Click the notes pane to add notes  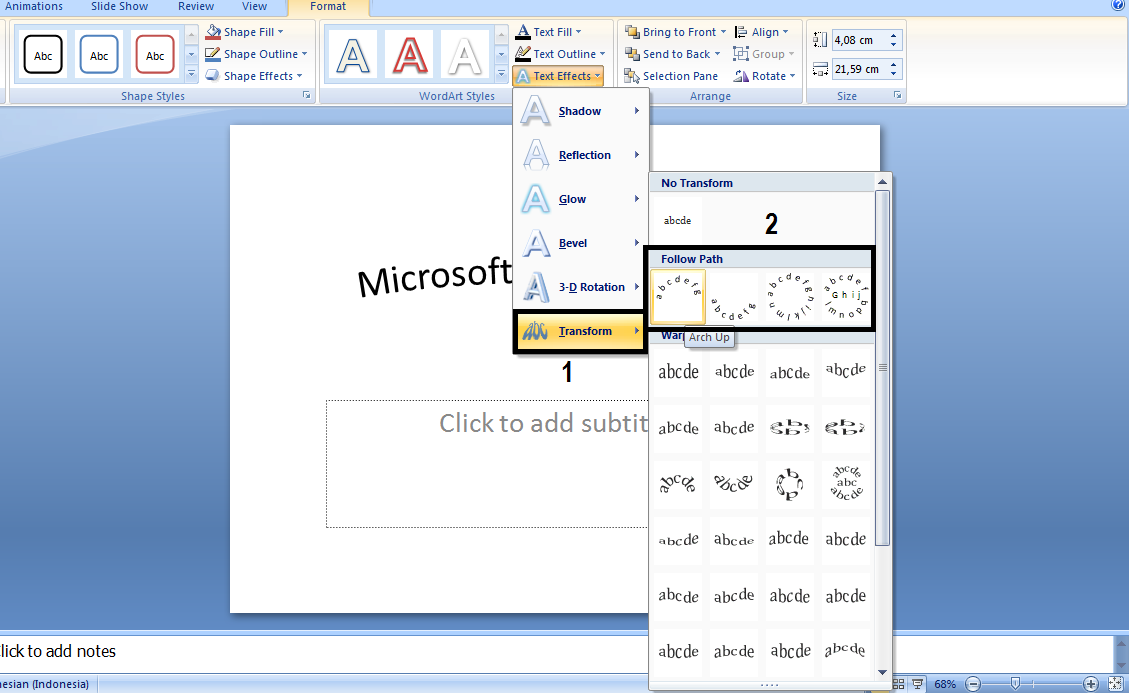pos(557,652)
